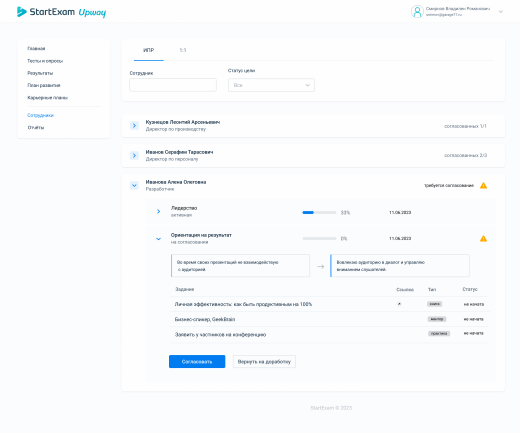520x433 pixels.
Task: Expand the Лидерство goal chevron
Action: (x=159, y=211)
